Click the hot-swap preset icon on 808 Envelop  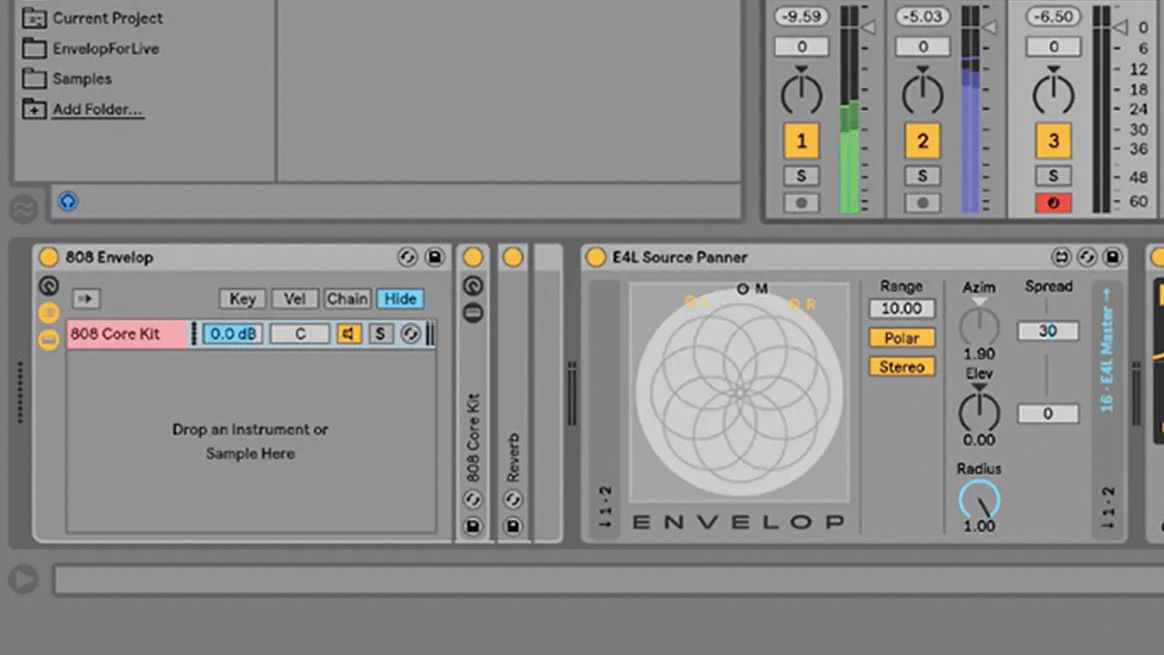tap(407, 257)
